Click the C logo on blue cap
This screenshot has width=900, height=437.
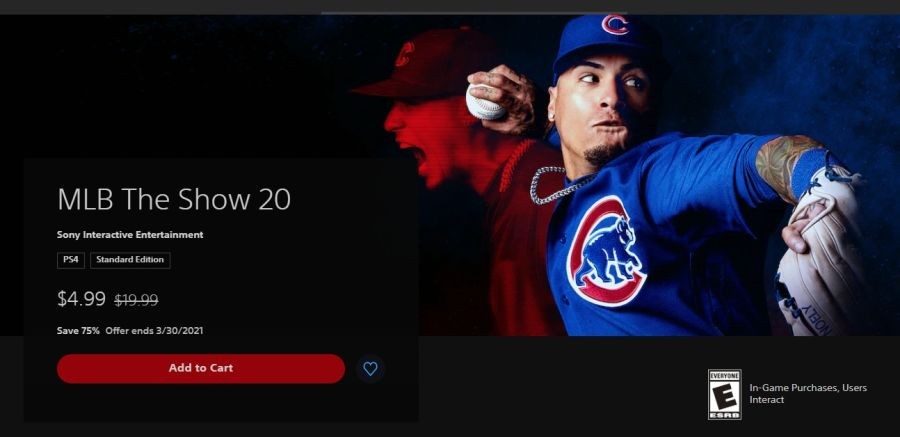pos(615,25)
